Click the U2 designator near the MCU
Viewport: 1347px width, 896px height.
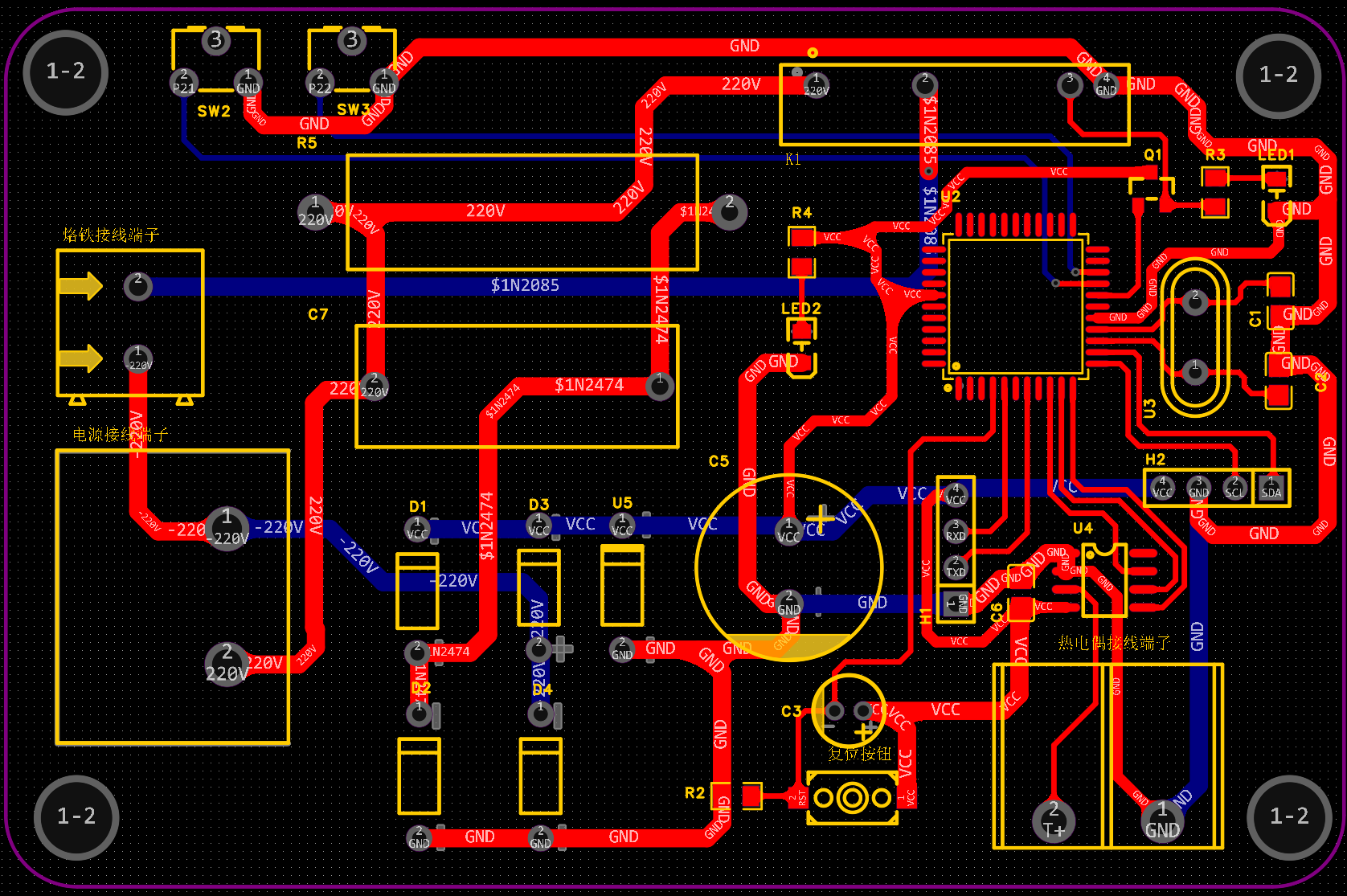951,196
